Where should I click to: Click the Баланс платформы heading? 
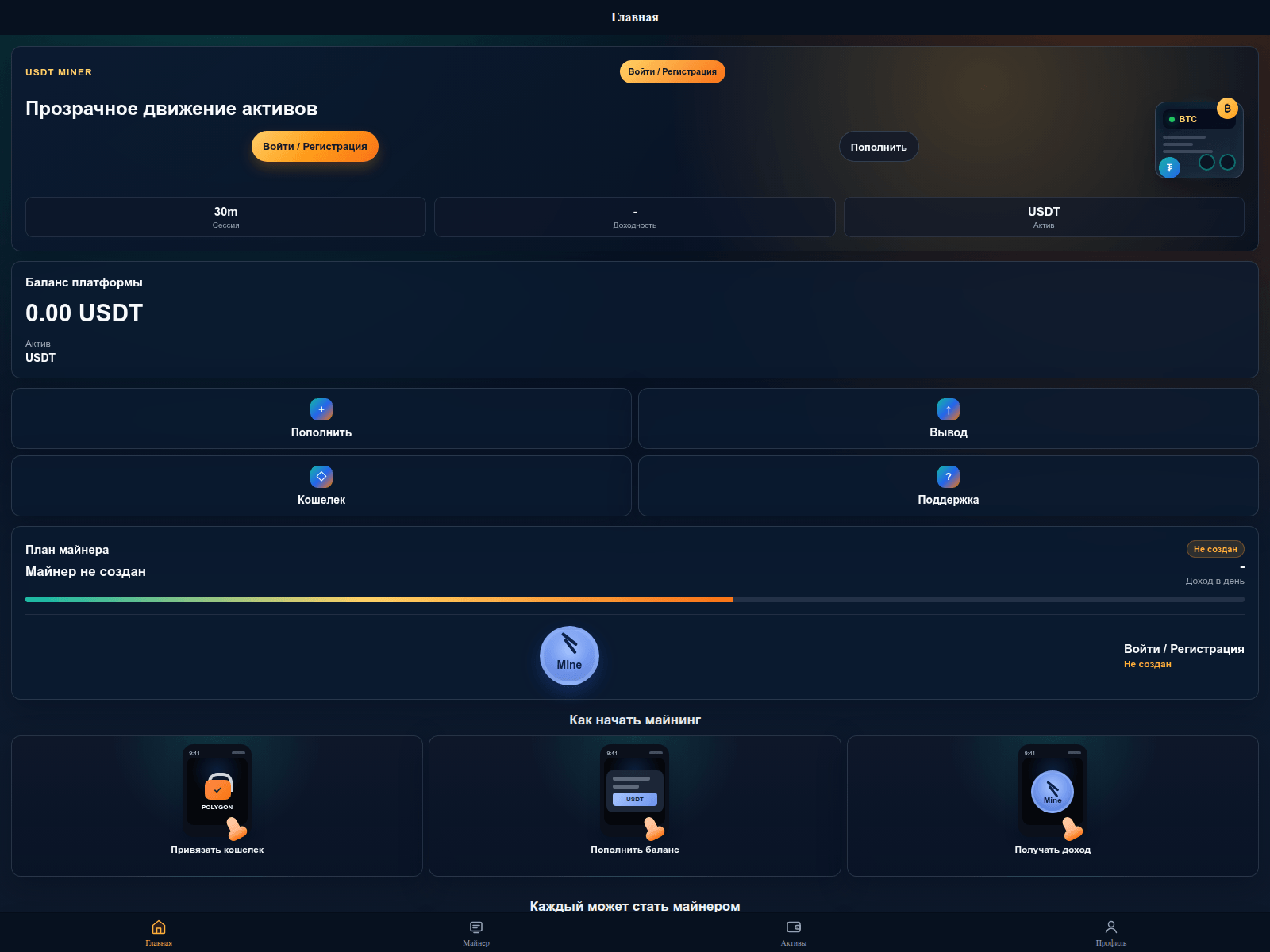pos(84,282)
